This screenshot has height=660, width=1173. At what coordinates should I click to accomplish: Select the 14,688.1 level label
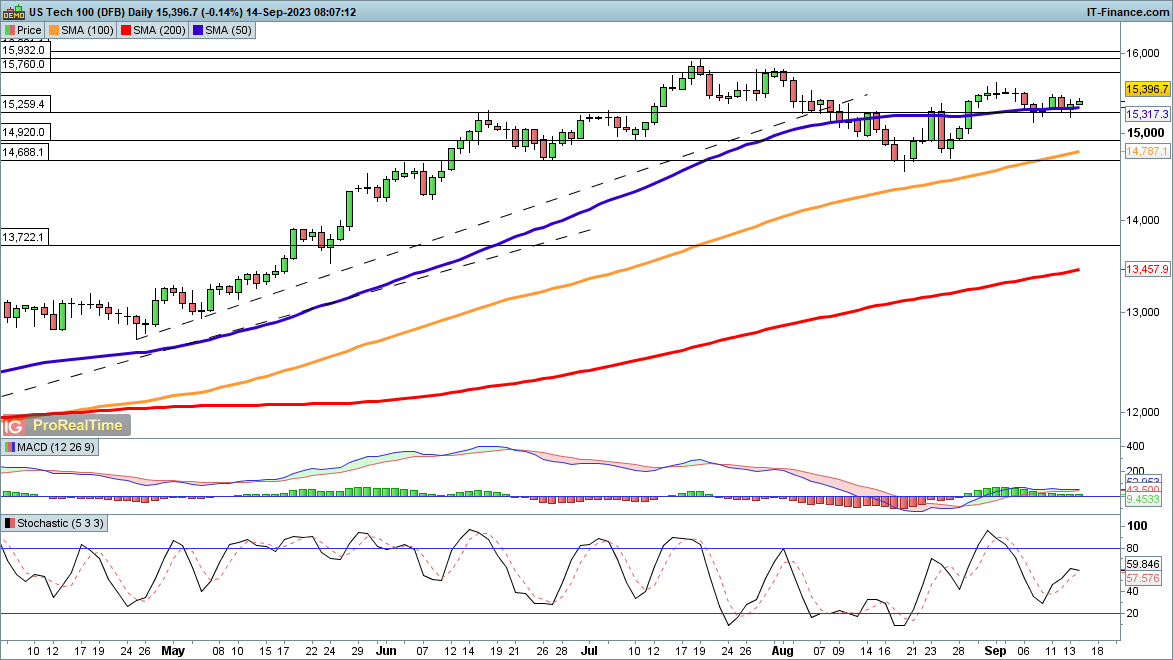(x=25, y=152)
